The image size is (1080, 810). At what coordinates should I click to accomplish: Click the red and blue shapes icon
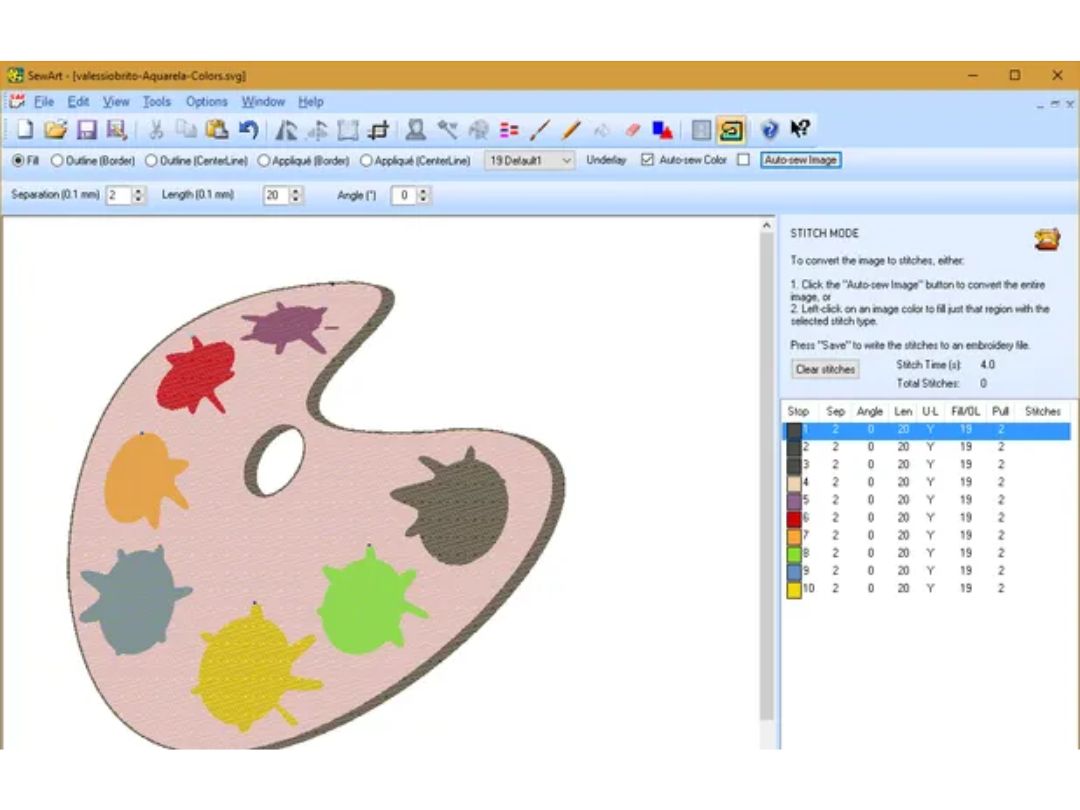(x=663, y=129)
